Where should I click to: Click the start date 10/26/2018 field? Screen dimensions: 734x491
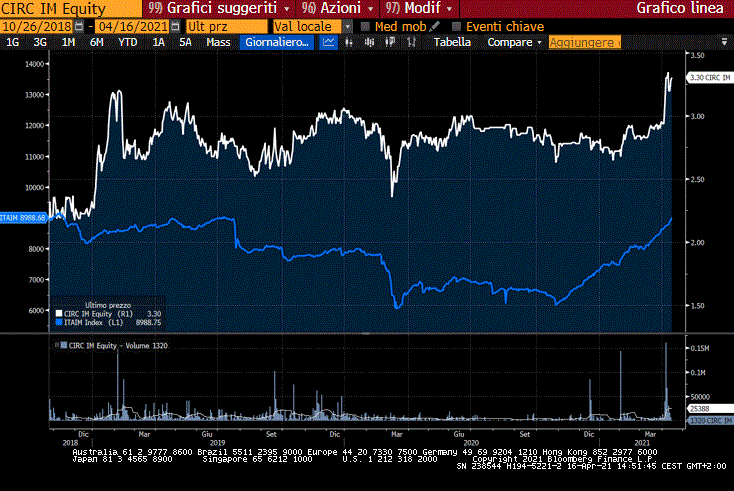[37, 27]
